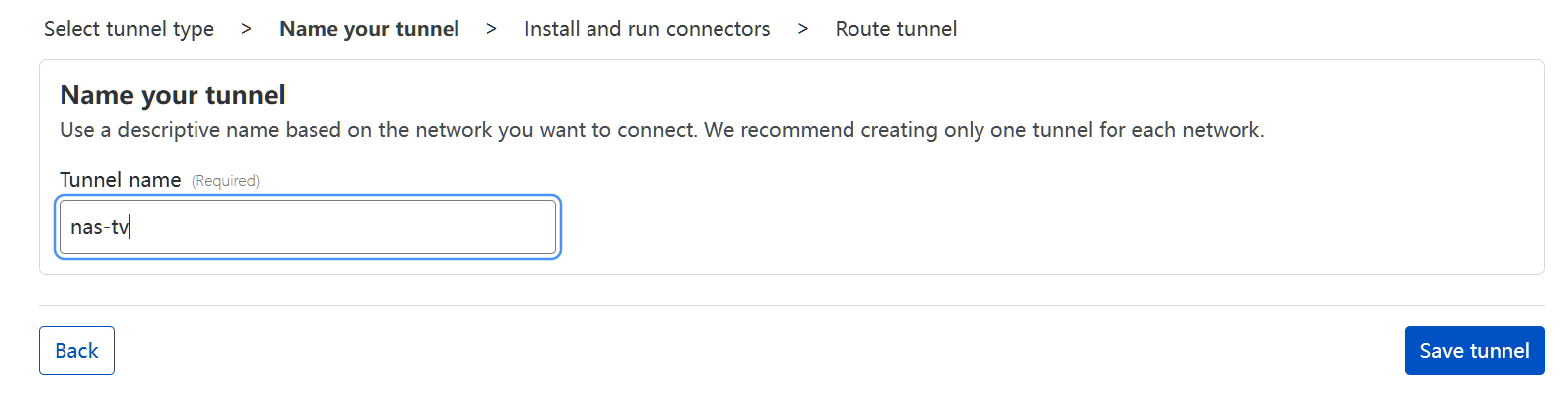Click the arrow separator after the bold breadcrumb
Screen dimensions: 1568x407
(491, 29)
